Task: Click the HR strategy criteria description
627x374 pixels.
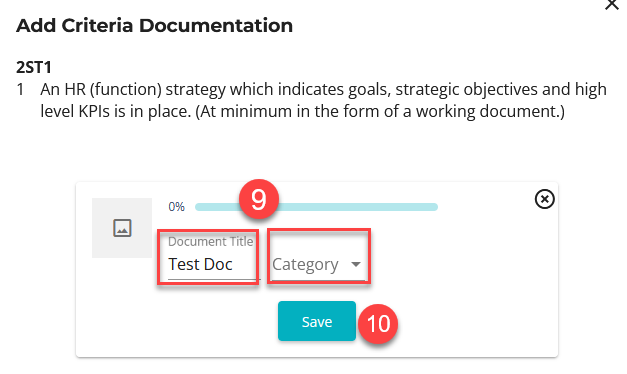Action: click(323, 100)
